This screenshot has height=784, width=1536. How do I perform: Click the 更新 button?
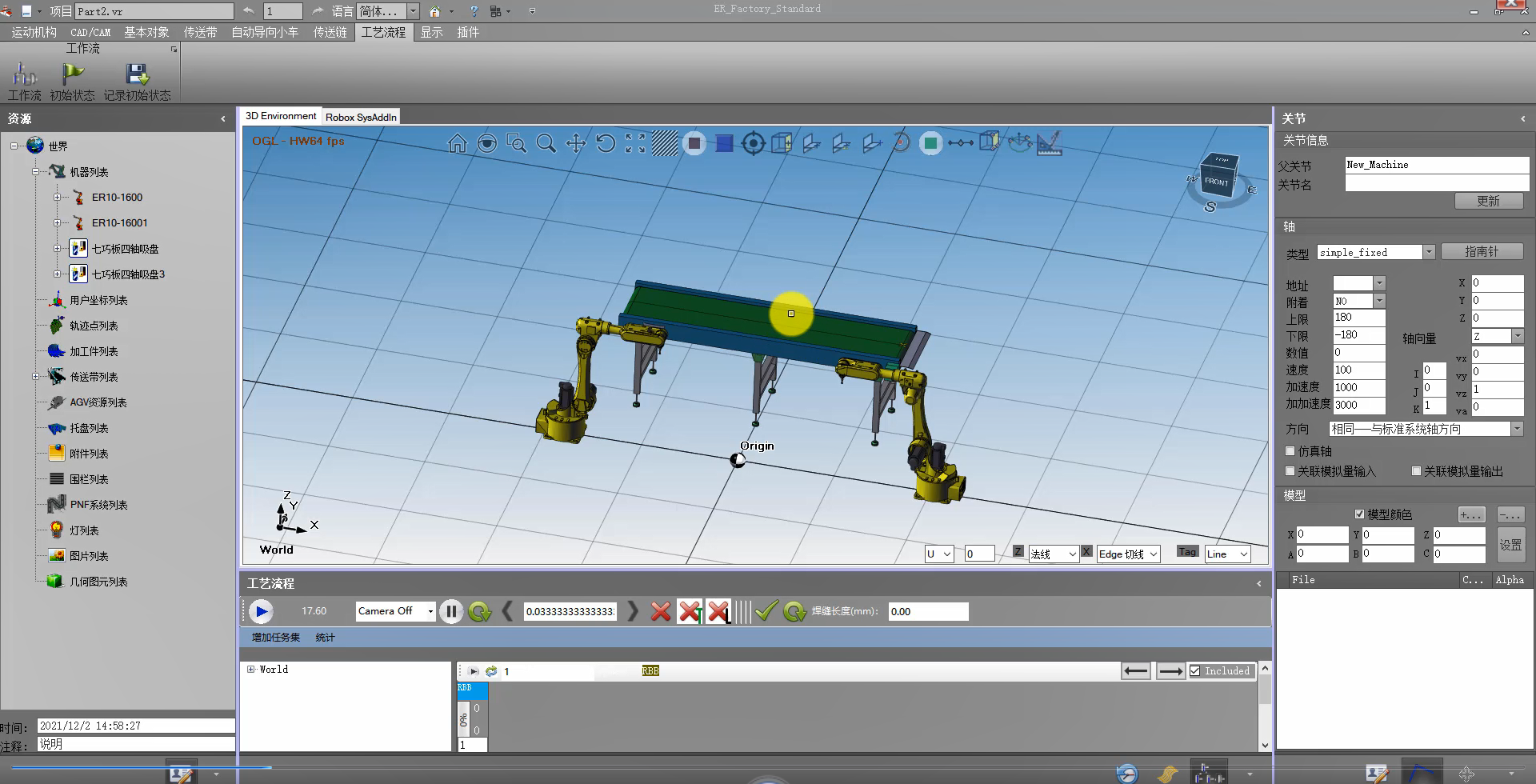pos(1488,201)
